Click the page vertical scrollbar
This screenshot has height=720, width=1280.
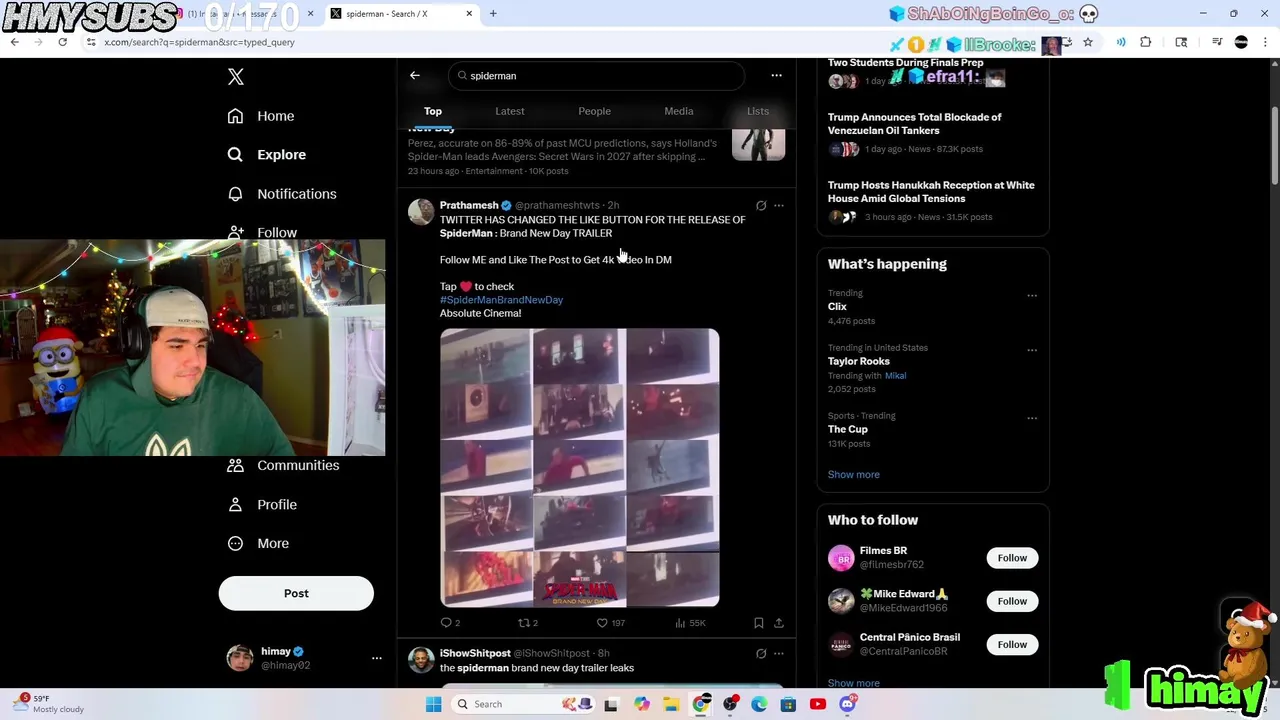click(x=1274, y=147)
